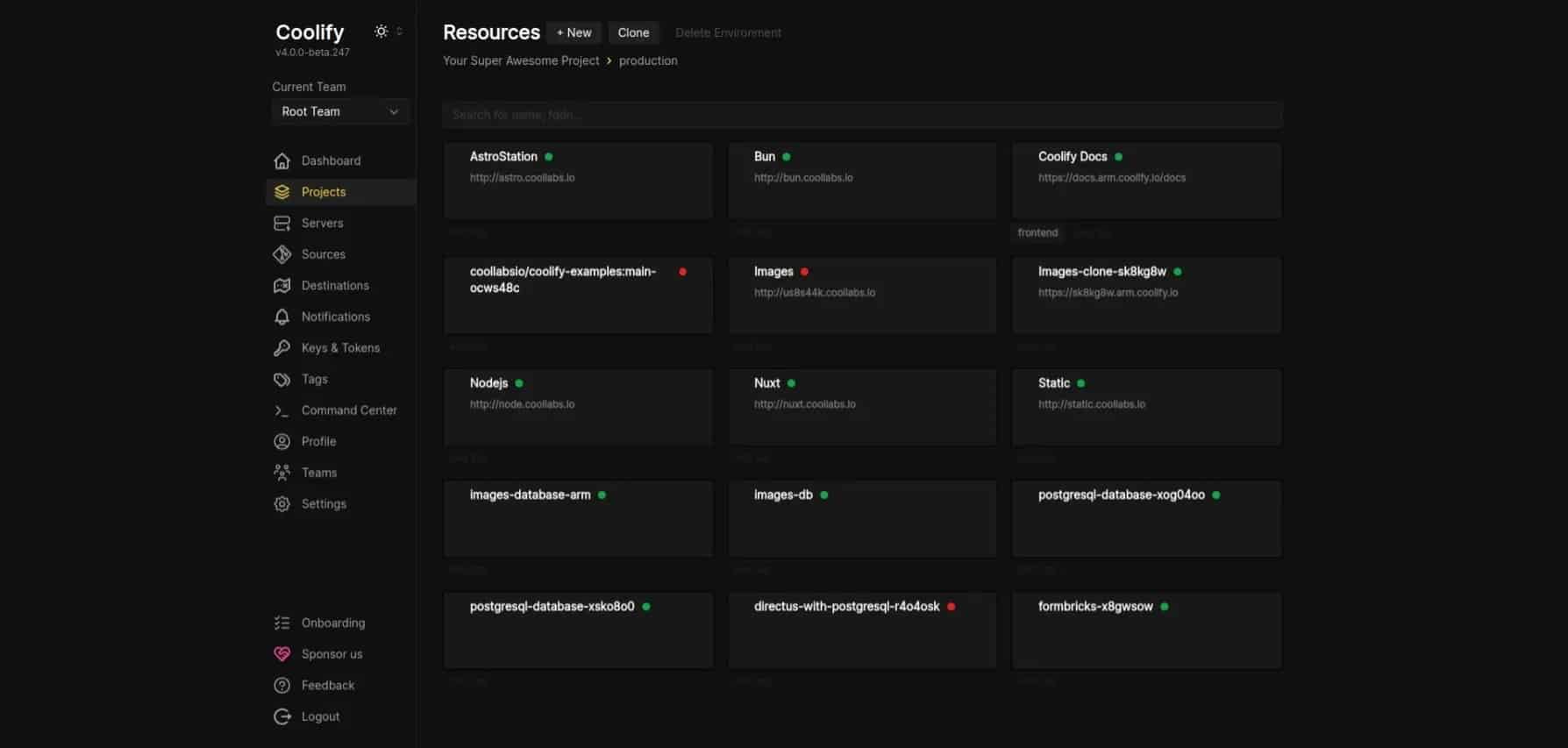Select the frontend tag under Coolify Docs
The height and width of the screenshot is (748, 1568).
point(1037,233)
